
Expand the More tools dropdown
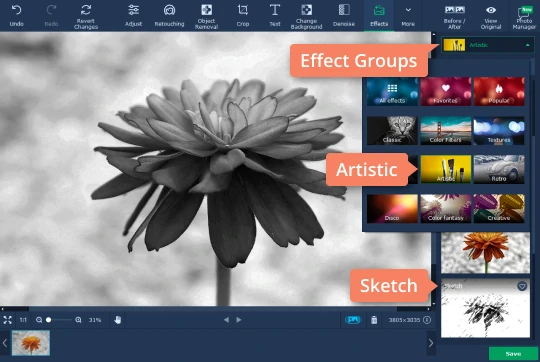click(408, 15)
